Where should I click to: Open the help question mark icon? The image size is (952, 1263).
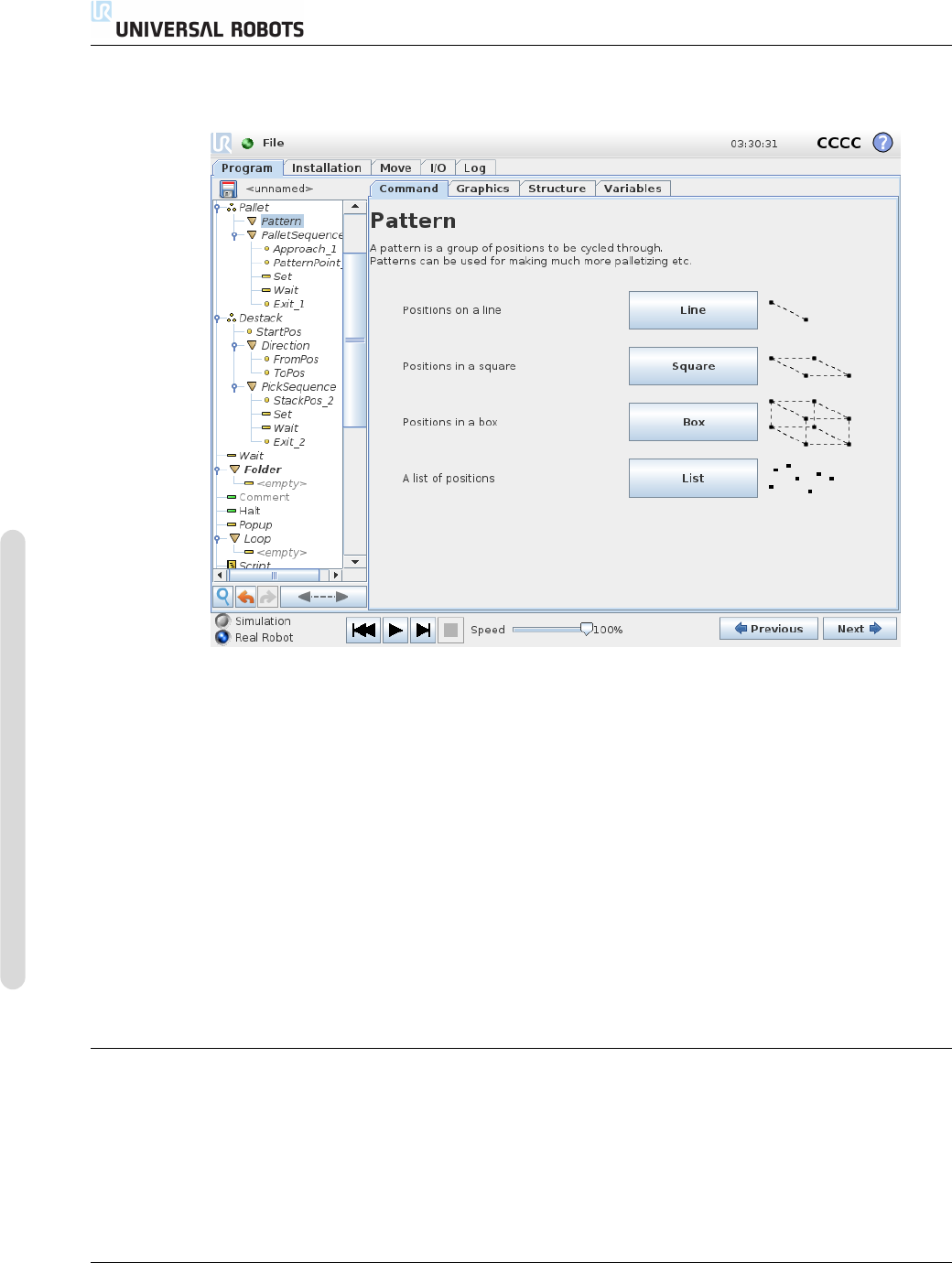[x=882, y=143]
